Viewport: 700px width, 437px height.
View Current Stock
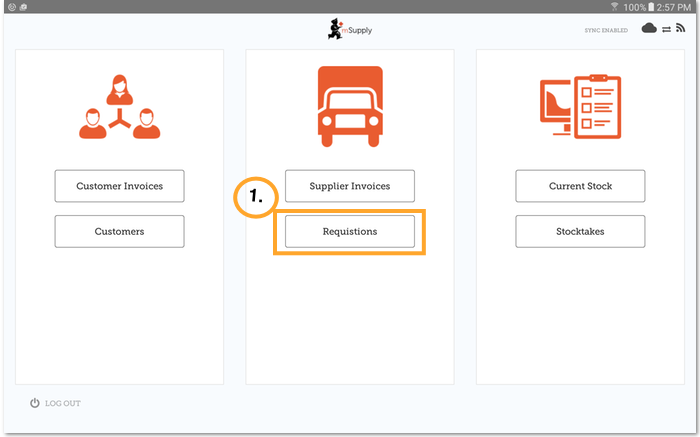click(580, 186)
